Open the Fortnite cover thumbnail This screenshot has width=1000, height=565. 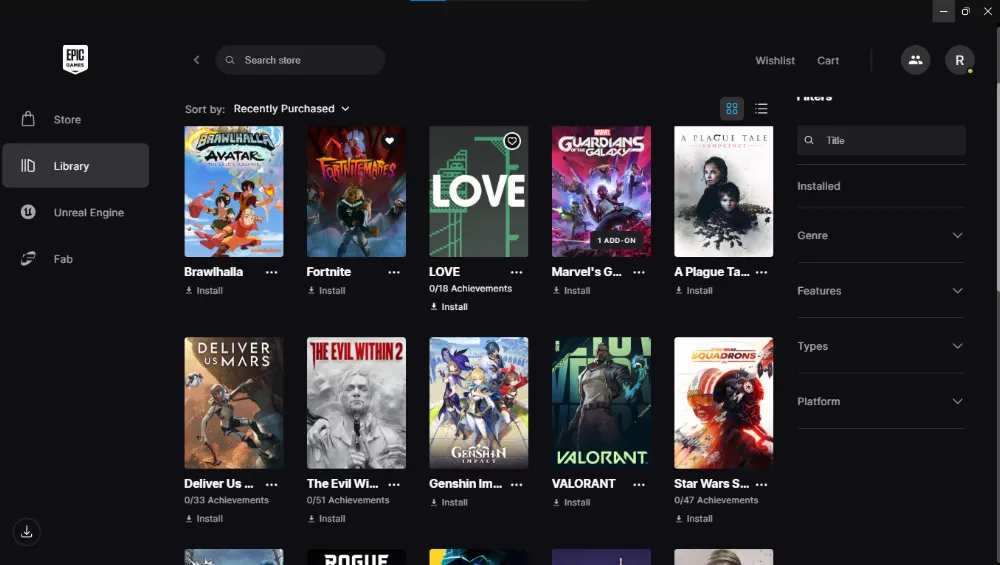(x=356, y=191)
